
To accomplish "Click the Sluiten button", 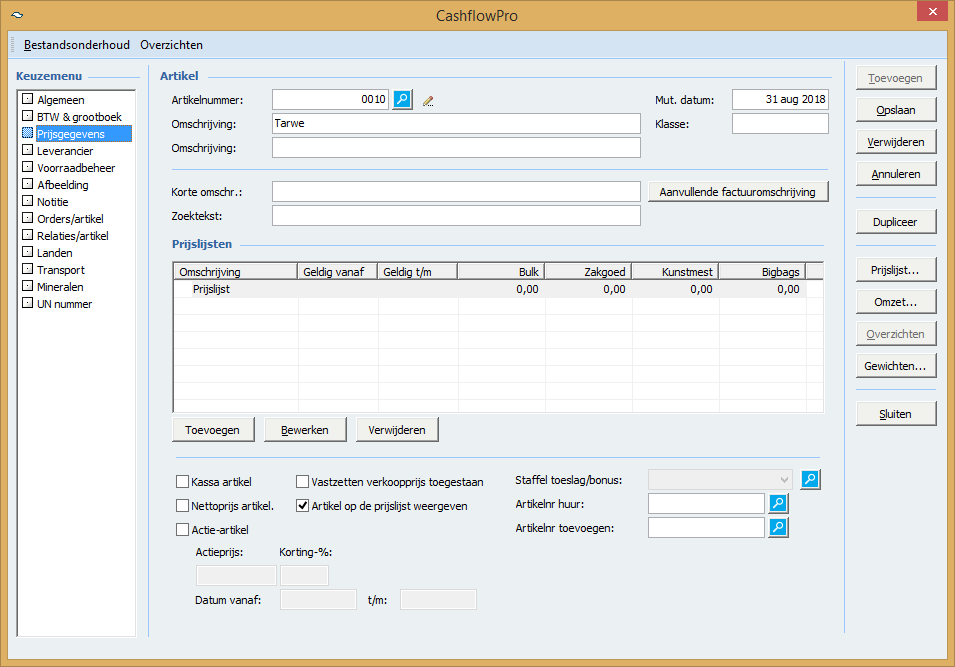I will point(896,414).
